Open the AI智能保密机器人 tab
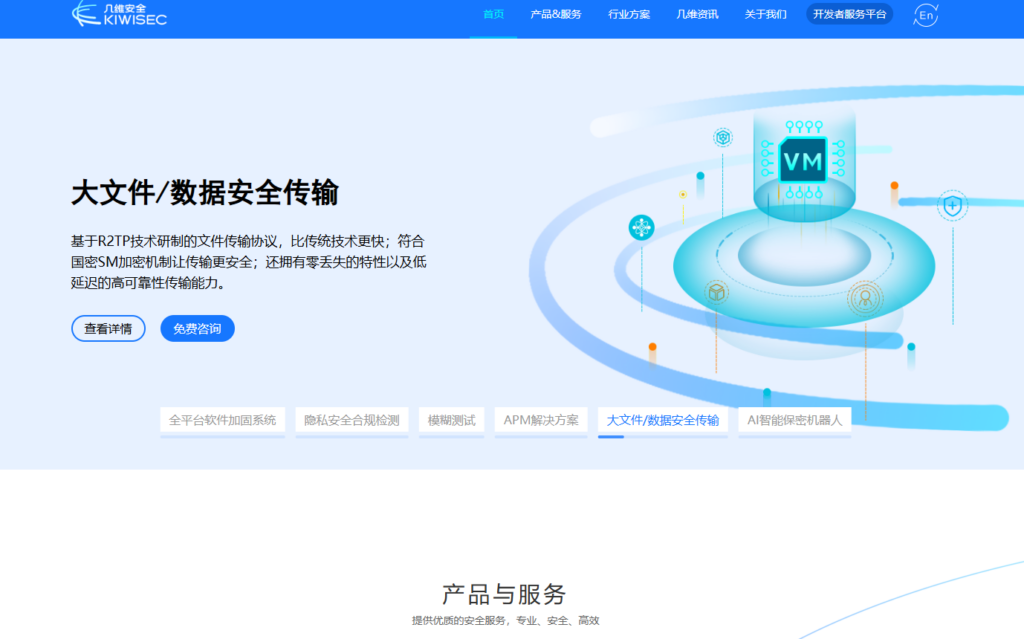The width and height of the screenshot is (1024, 639). pyautogui.click(x=793, y=421)
